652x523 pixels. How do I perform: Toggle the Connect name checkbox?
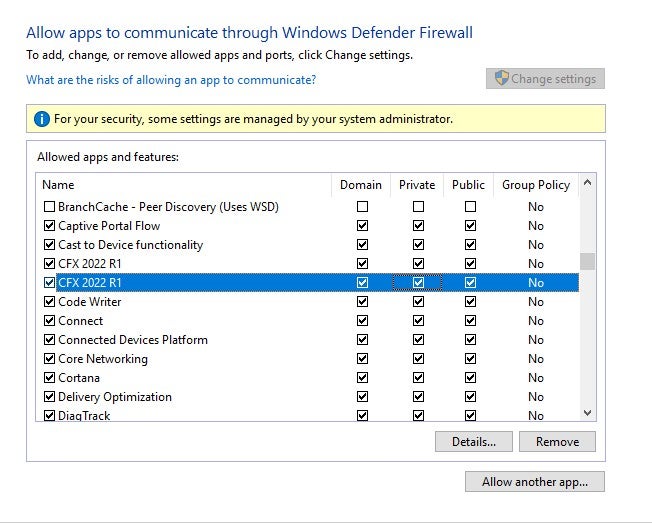pyautogui.click(x=49, y=321)
